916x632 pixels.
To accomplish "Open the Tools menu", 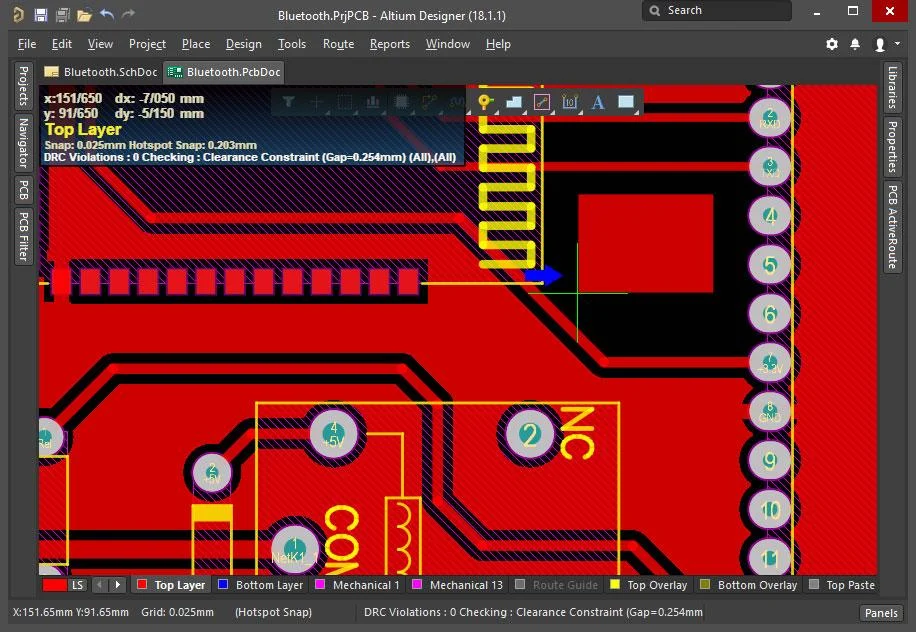I will [292, 44].
